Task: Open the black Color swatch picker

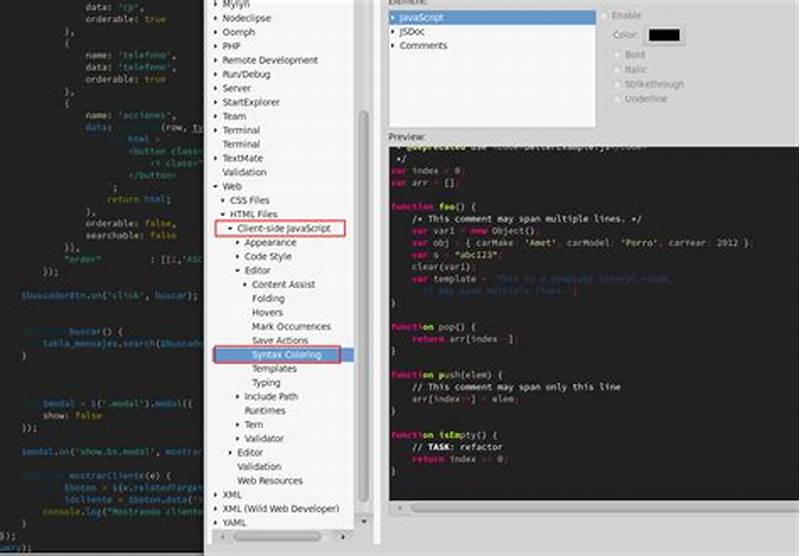Action: click(x=664, y=35)
